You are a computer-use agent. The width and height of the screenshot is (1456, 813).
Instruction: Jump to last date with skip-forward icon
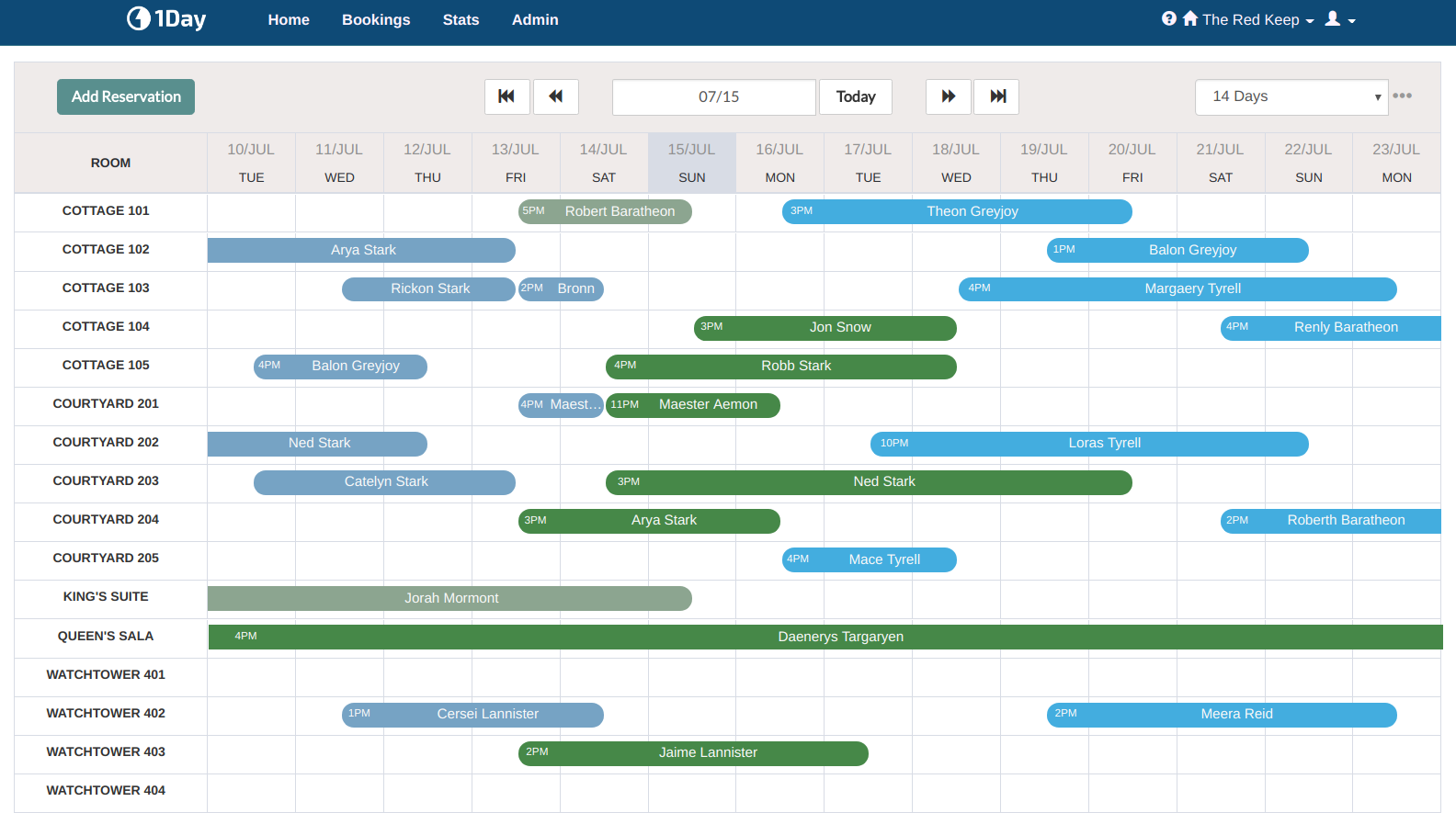997,96
